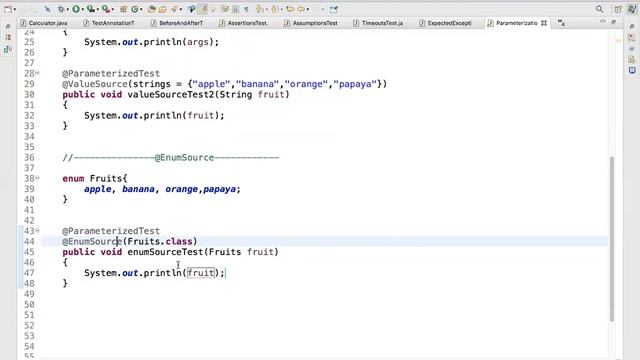Select the Java perspective icon
640x360 pixels.
point(631,9)
